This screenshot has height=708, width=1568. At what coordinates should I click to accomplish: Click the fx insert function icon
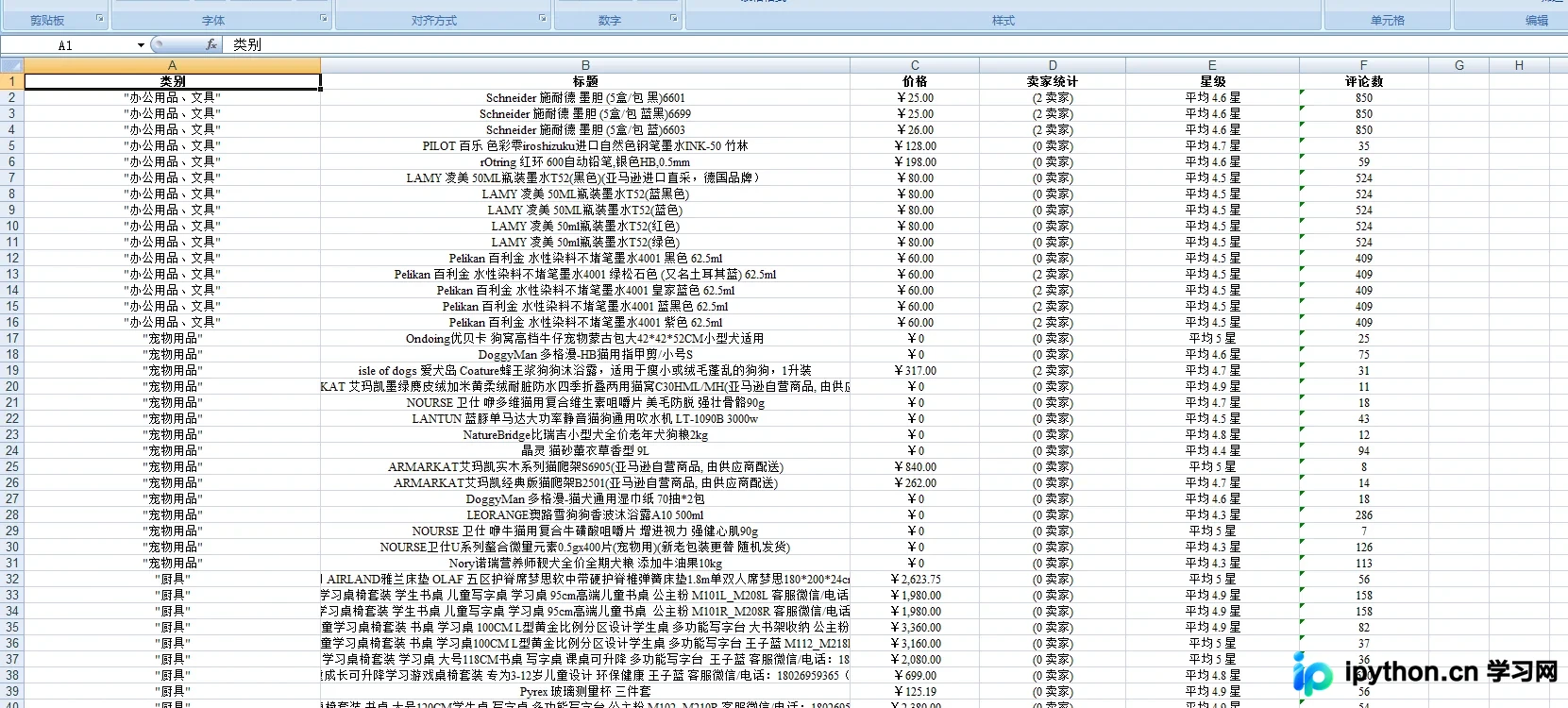pyautogui.click(x=211, y=44)
